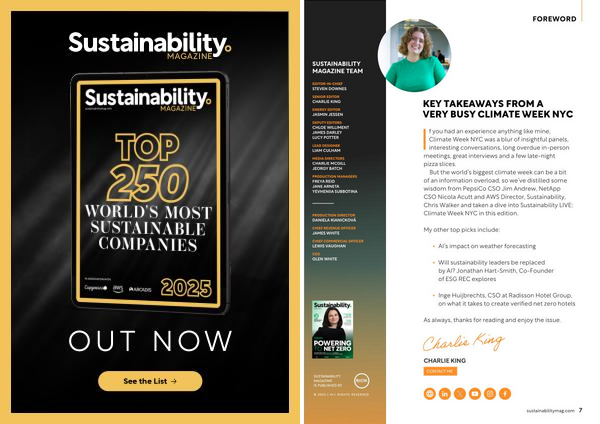The height and width of the screenshot is (424, 600).
Task: Open Charlie King's LinkedIn icon
Action: pyautogui.click(x=445, y=393)
